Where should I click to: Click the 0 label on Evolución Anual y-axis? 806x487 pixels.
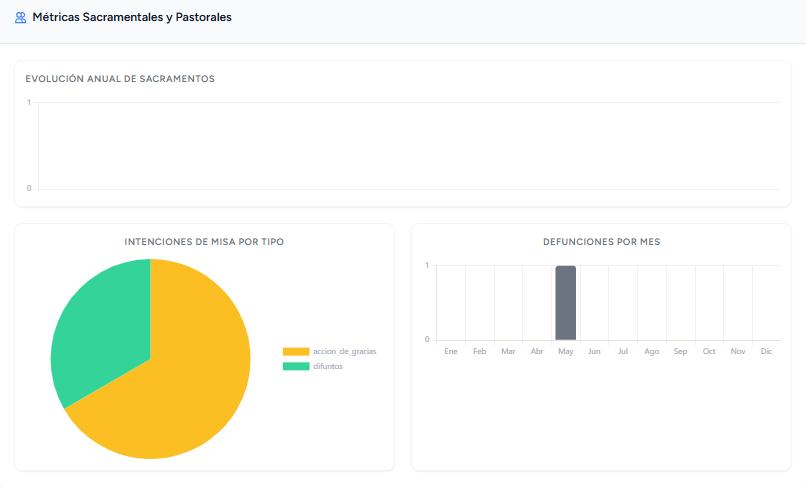pyautogui.click(x=29, y=188)
